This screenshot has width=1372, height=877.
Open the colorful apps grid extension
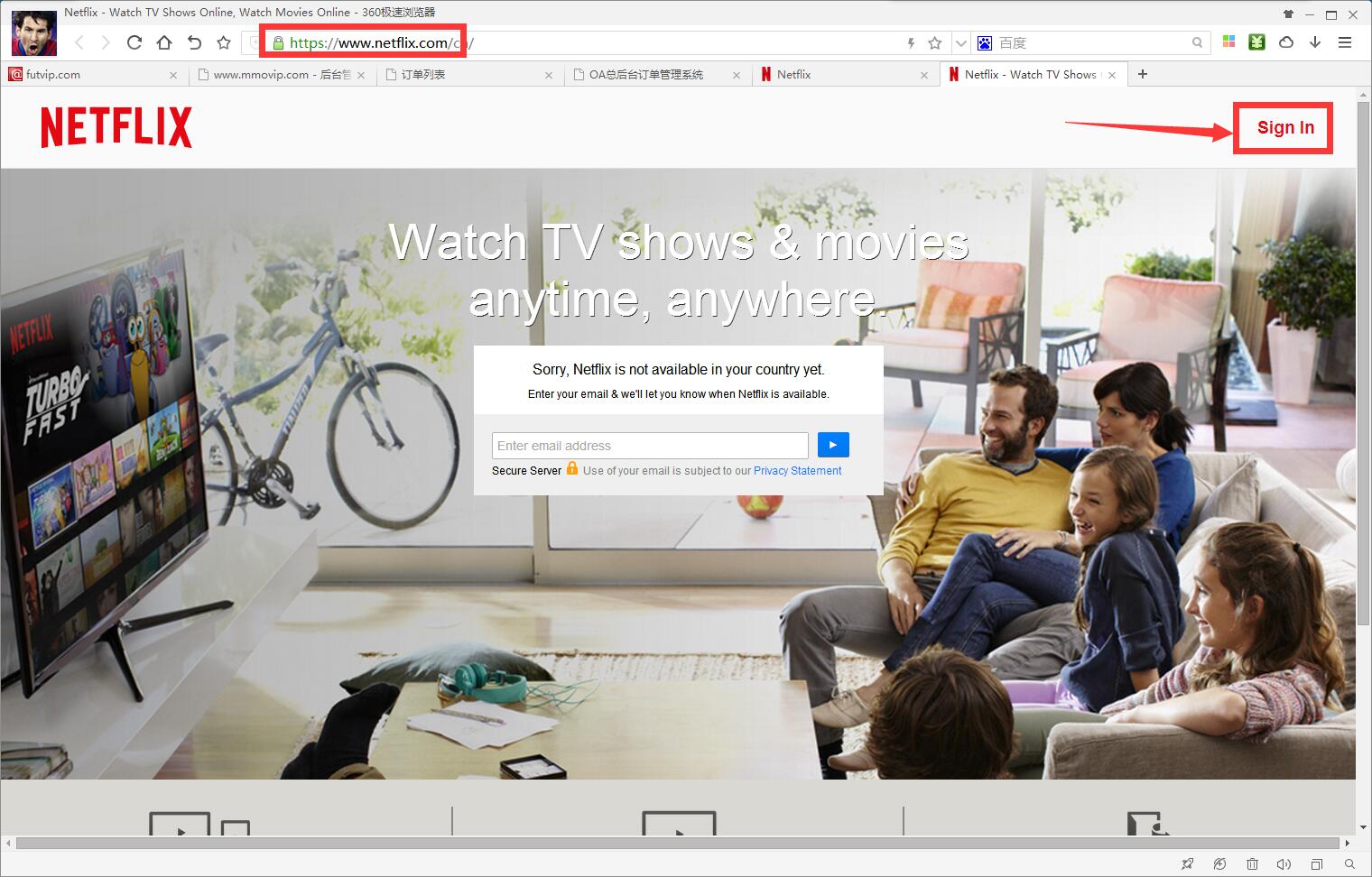point(1228,42)
